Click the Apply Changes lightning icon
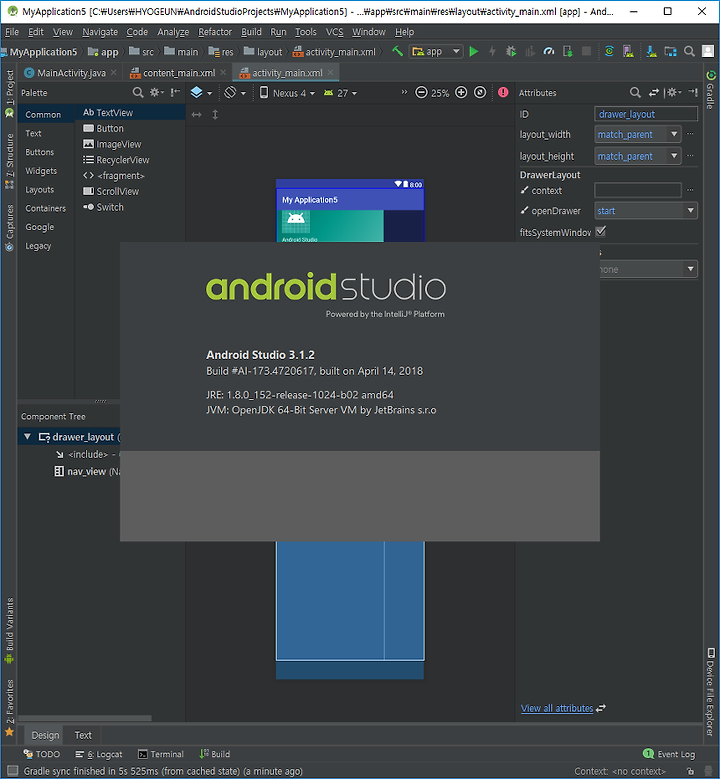 [x=492, y=51]
